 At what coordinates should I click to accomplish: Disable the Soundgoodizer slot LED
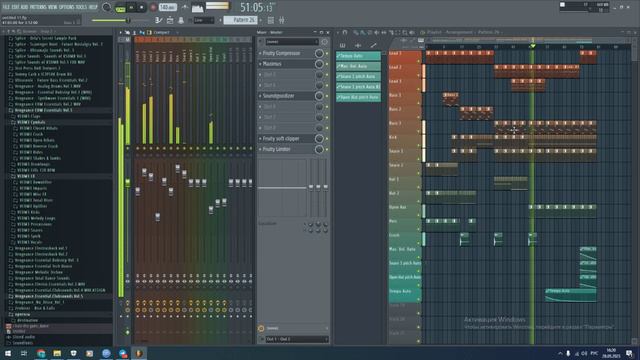coord(327,96)
